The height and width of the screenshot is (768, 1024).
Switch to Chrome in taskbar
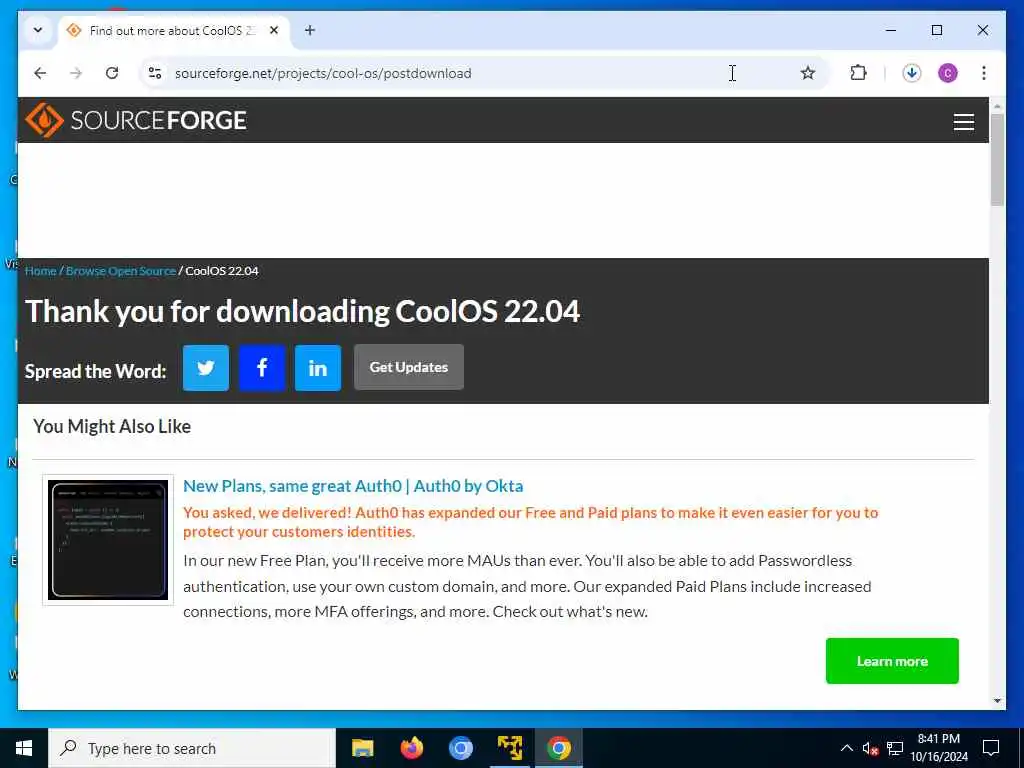pos(559,748)
